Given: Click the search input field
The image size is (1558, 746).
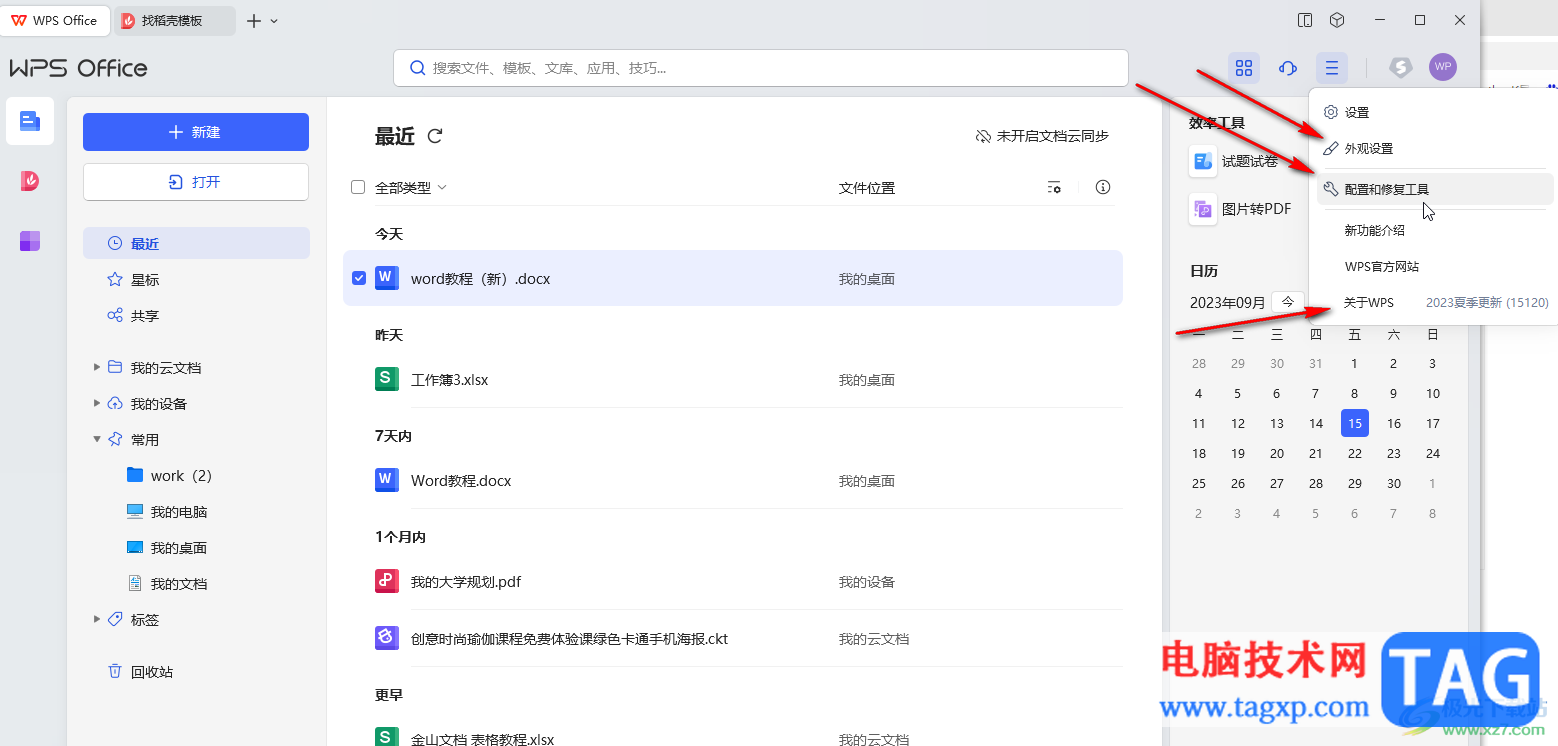Looking at the screenshot, I should click(760, 68).
